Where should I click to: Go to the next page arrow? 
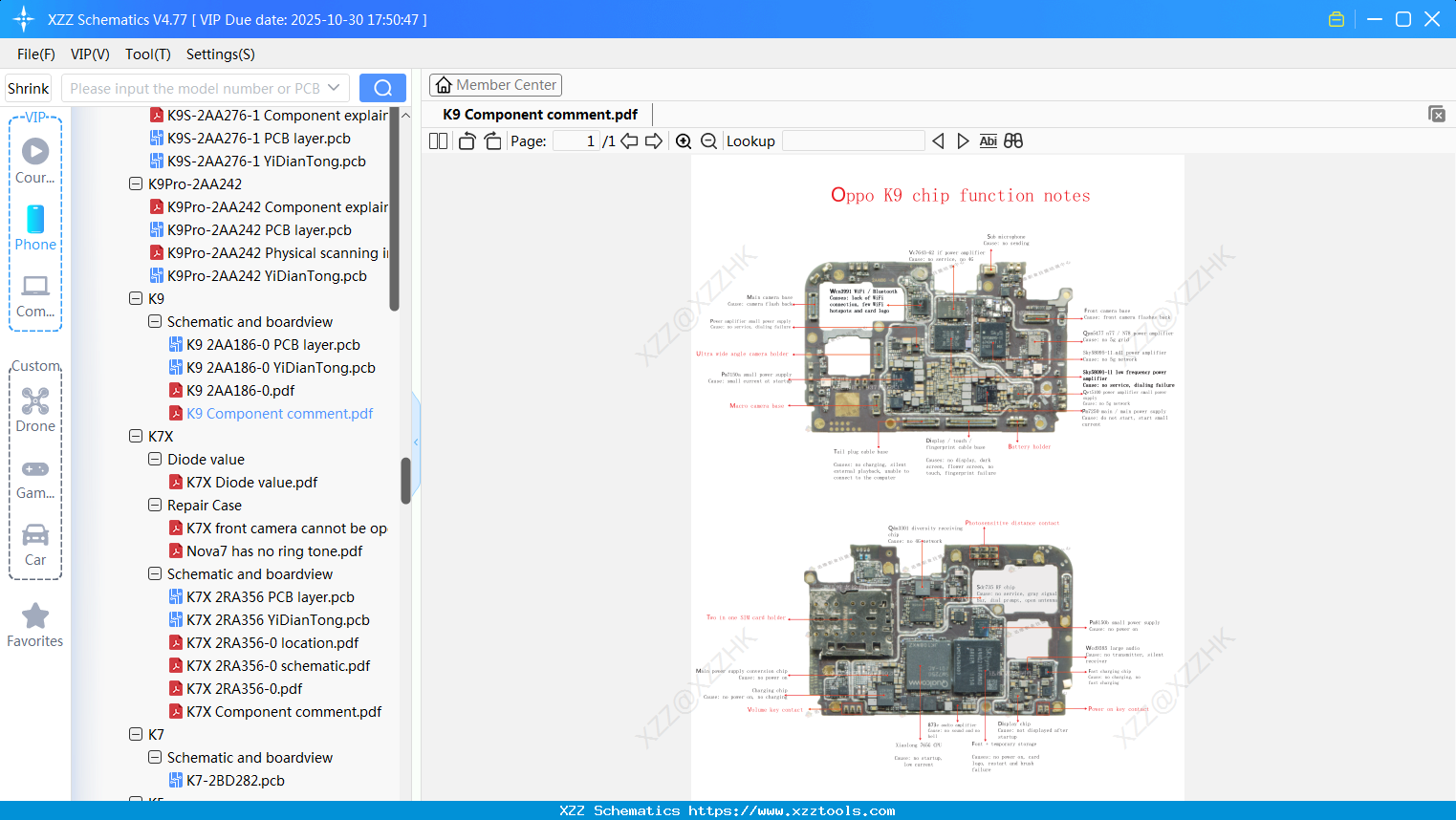654,141
